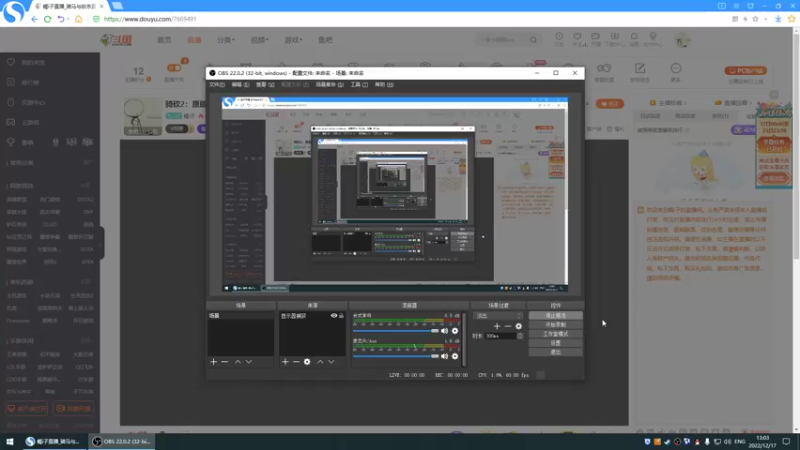Click 退出 button in OBS controls

(x=556, y=353)
